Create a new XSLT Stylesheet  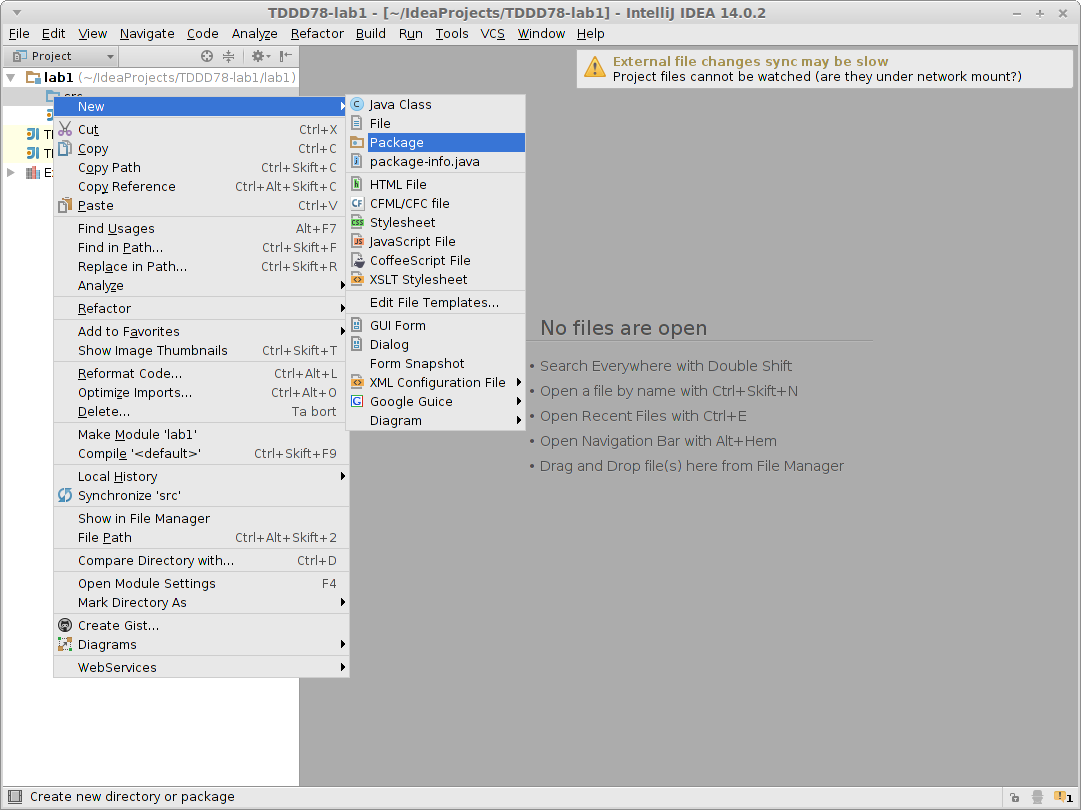[x=436, y=279]
